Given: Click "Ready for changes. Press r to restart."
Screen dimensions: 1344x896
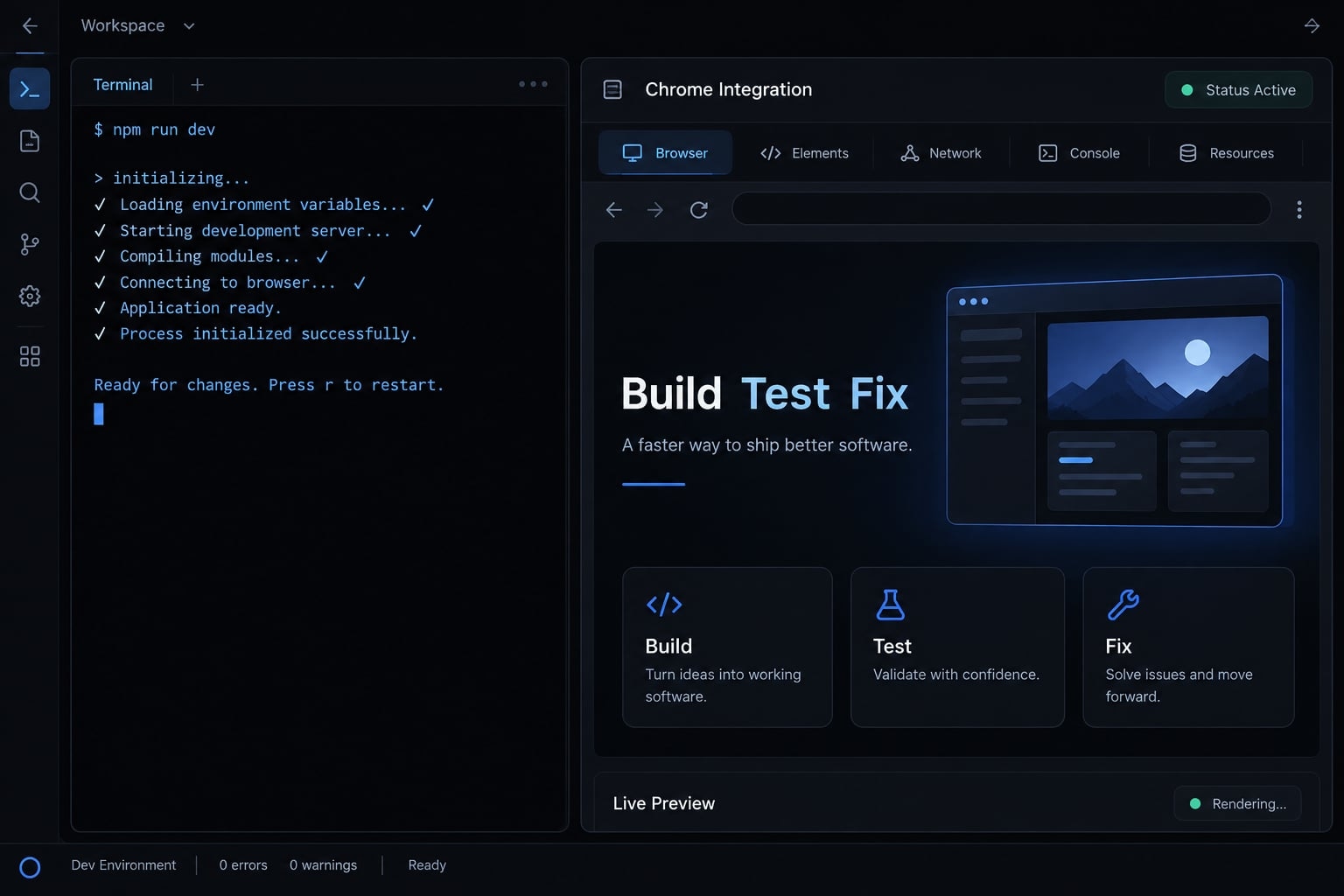Looking at the screenshot, I should pos(269,385).
